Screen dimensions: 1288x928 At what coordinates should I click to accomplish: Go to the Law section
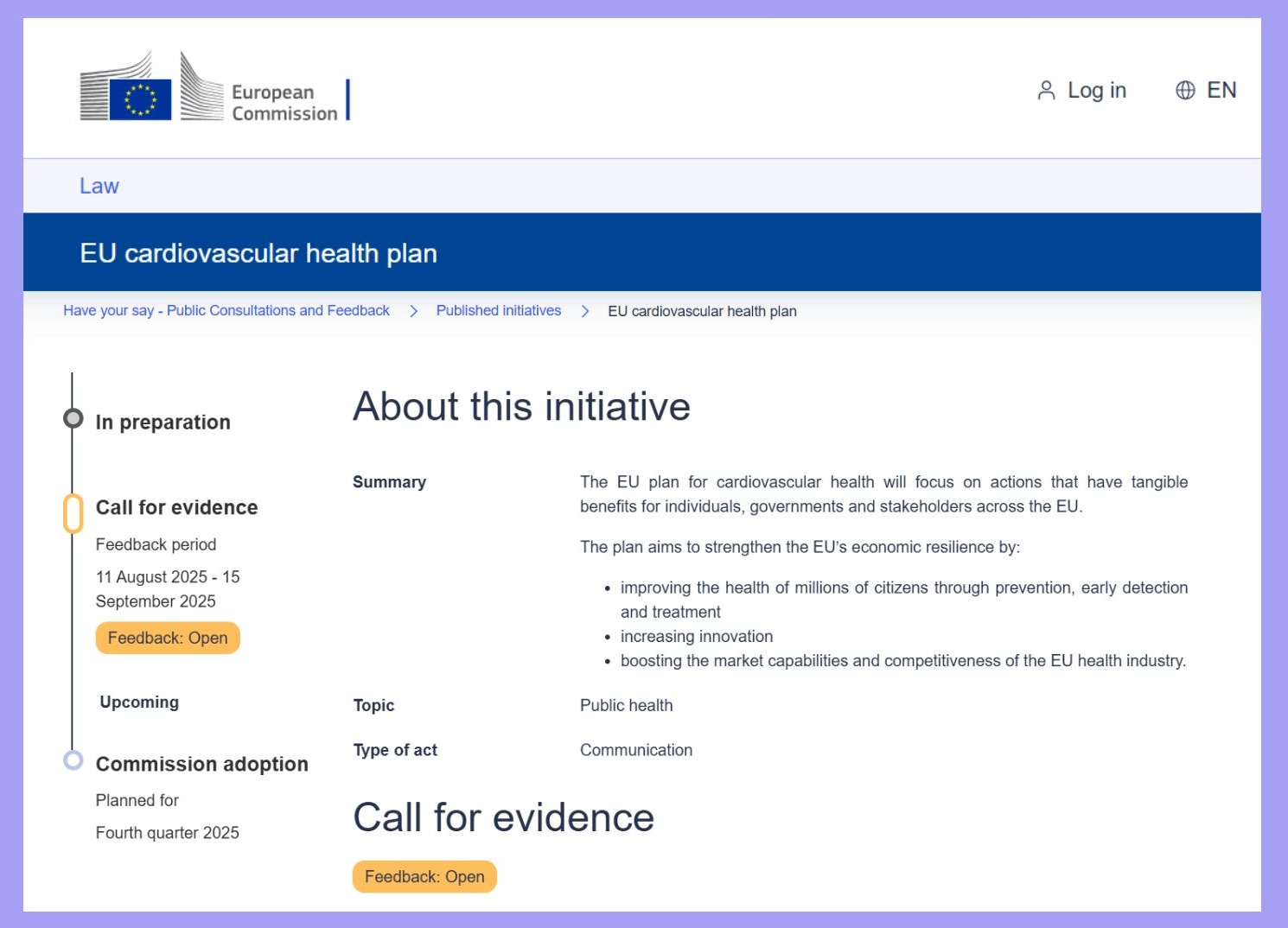[99, 187]
